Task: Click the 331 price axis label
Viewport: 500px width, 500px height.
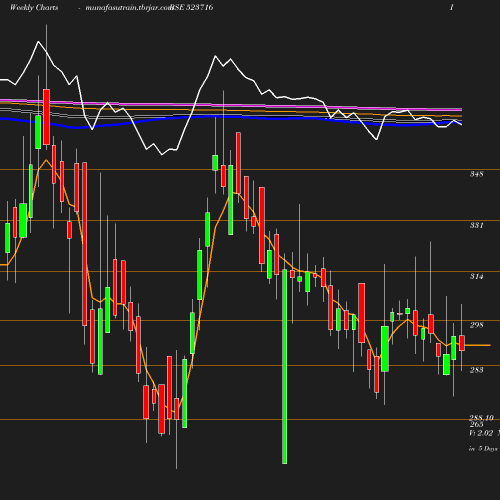Action: tap(476, 225)
